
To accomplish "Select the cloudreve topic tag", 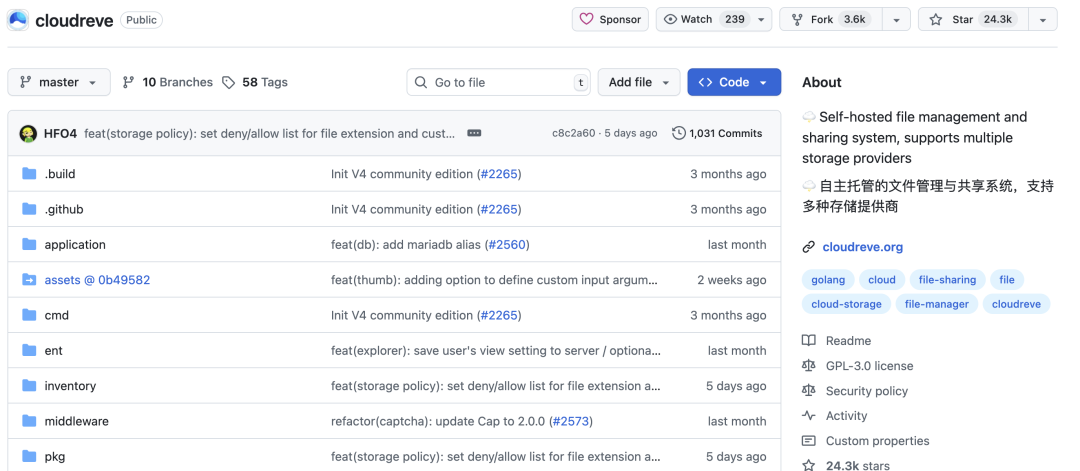I will pyautogui.click(x=1016, y=304).
